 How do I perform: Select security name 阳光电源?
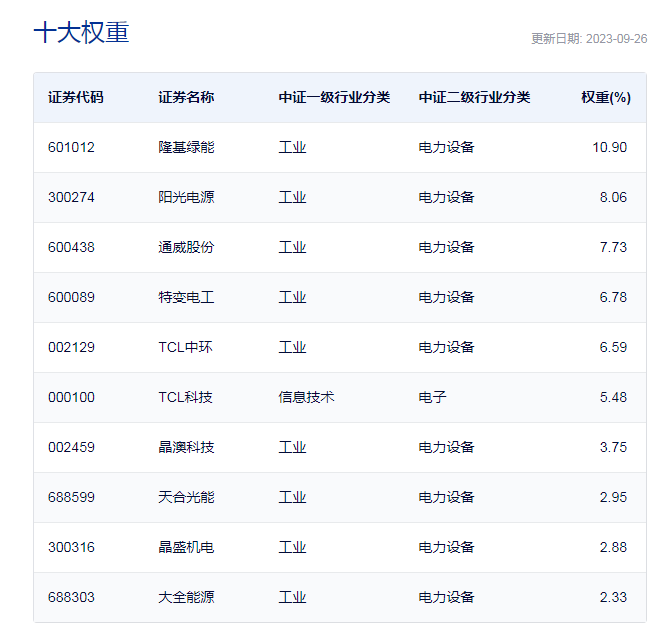point(186,197)
